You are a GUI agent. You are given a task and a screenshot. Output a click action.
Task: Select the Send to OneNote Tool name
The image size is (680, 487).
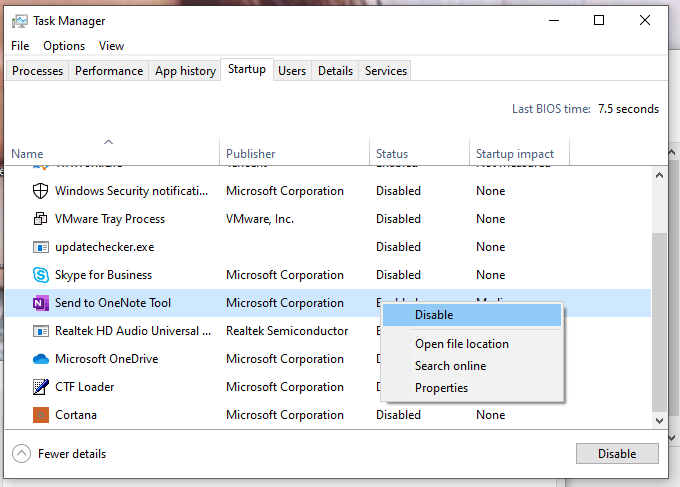point(113,303)
